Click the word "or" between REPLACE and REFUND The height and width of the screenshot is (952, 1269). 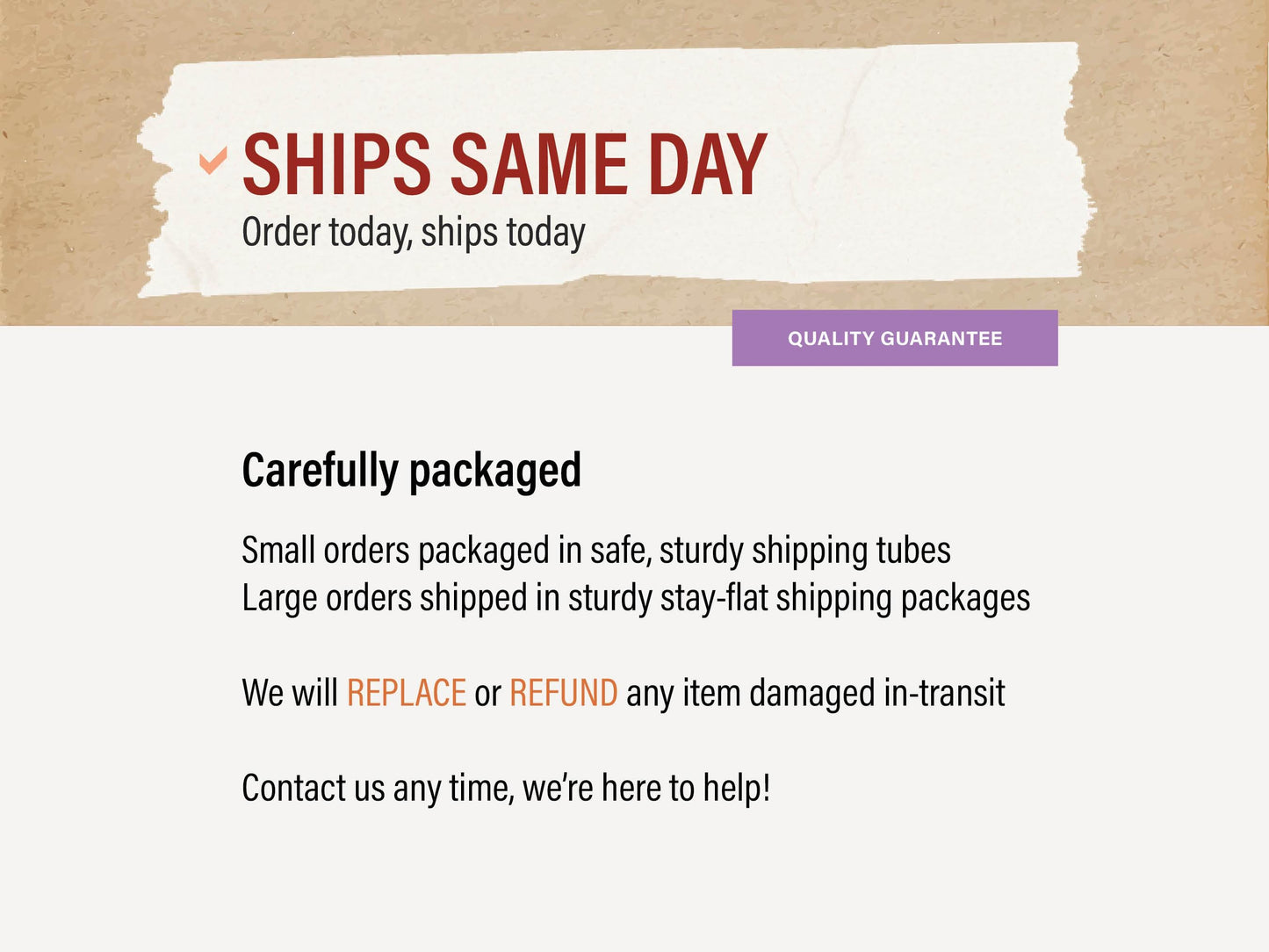tap(487, 693)
